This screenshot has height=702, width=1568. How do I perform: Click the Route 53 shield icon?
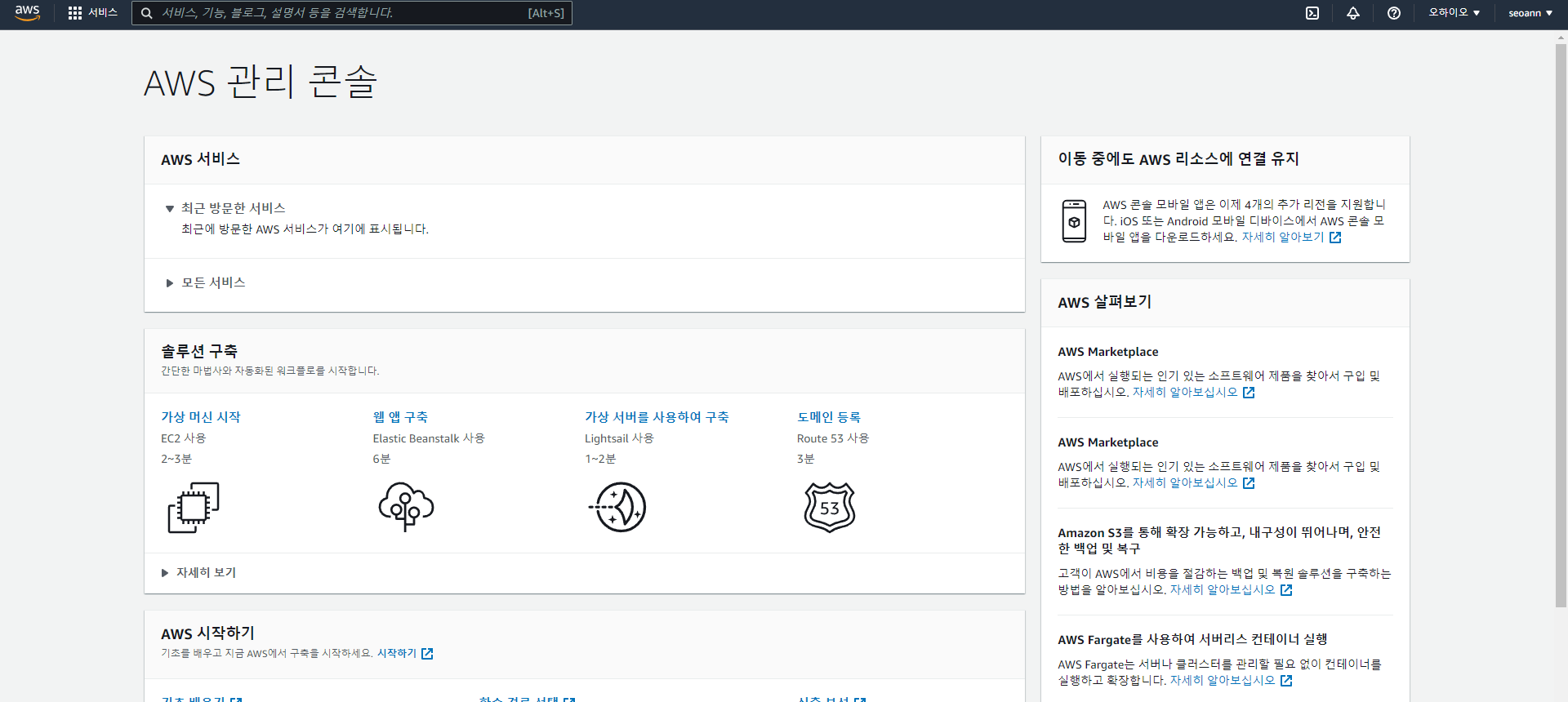coord(830,507)
